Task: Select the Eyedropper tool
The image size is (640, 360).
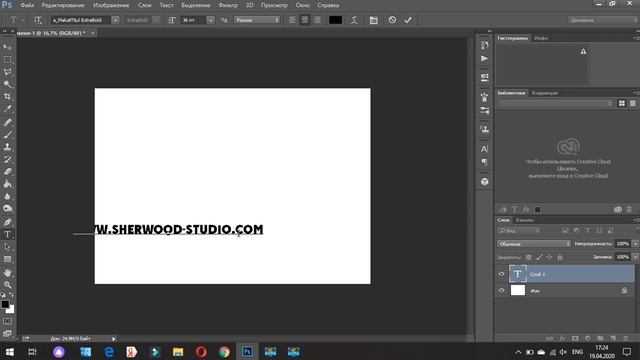Action: pos(7,109)
